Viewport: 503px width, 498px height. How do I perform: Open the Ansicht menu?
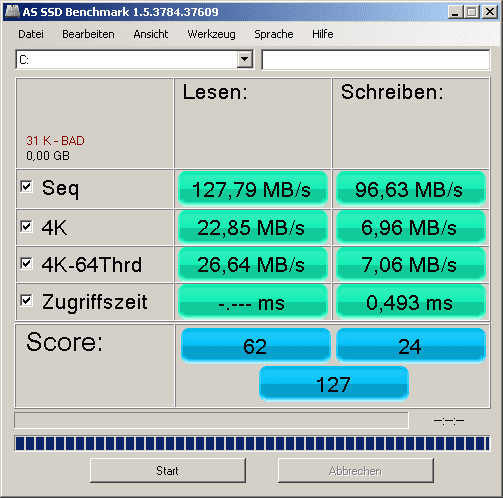[151, 34]
